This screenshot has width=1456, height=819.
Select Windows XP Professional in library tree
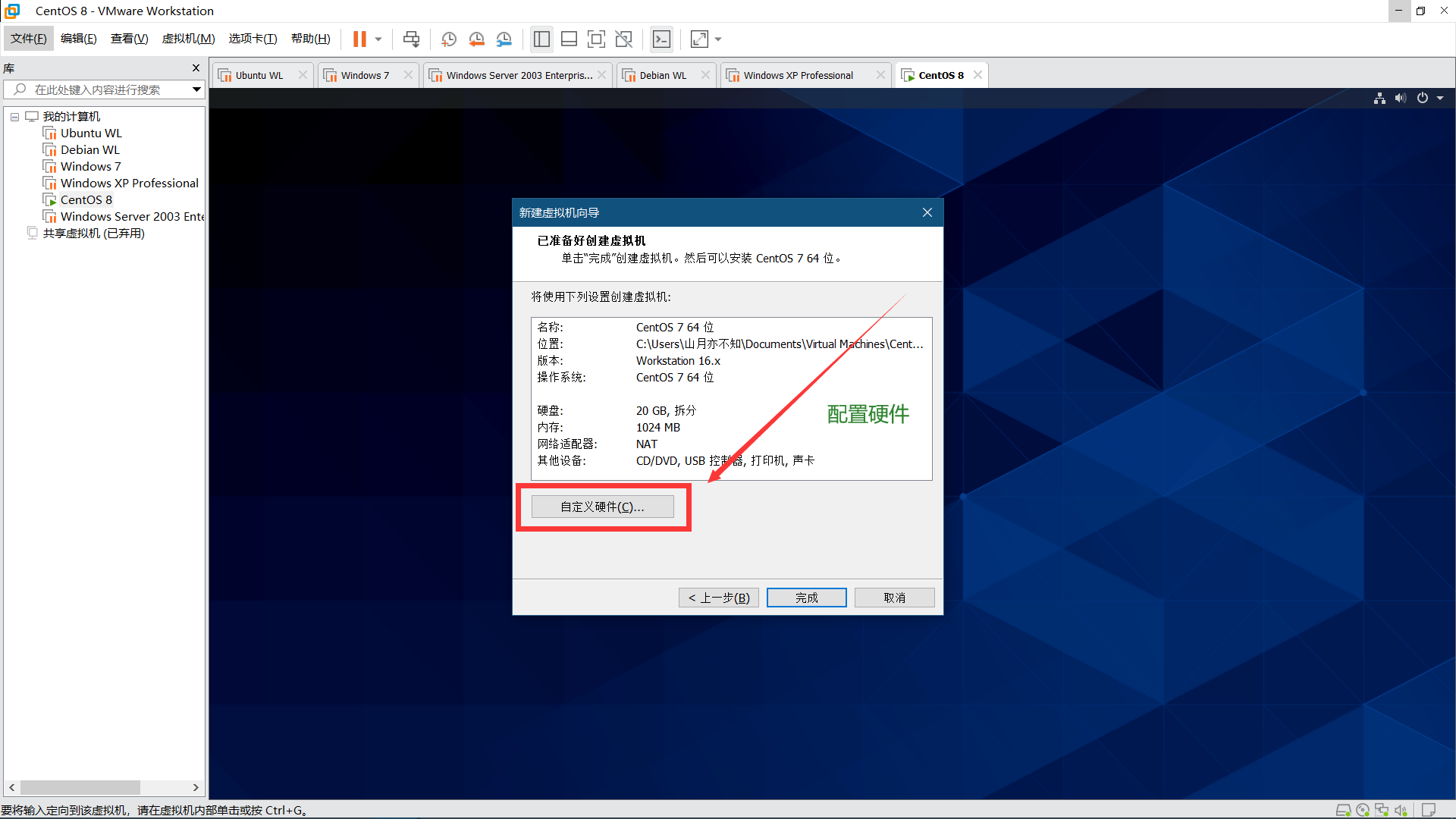pyautogui.click(x=130, y=183)
